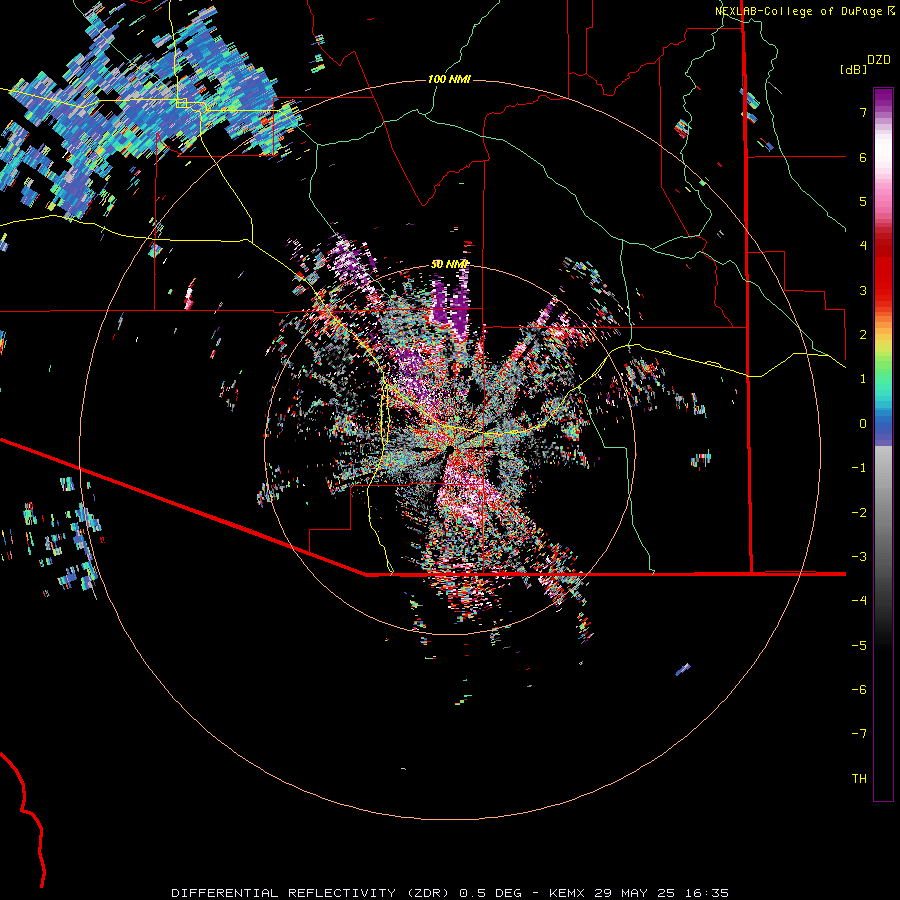The image size is (900, 900).
Task: Select the -2 value on the dB scale
Action: pyautogui.click(x=859, y=513)
